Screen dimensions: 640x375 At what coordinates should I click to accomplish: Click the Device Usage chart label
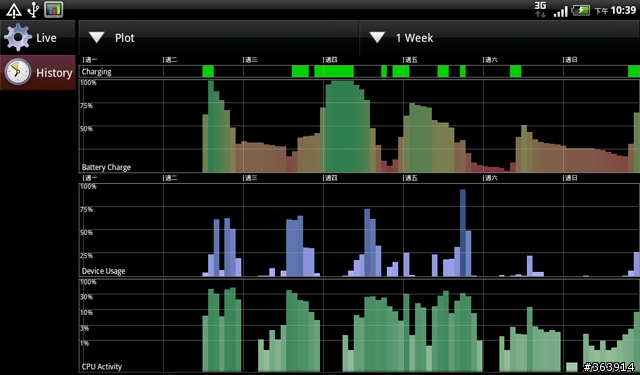coord(103,271)
